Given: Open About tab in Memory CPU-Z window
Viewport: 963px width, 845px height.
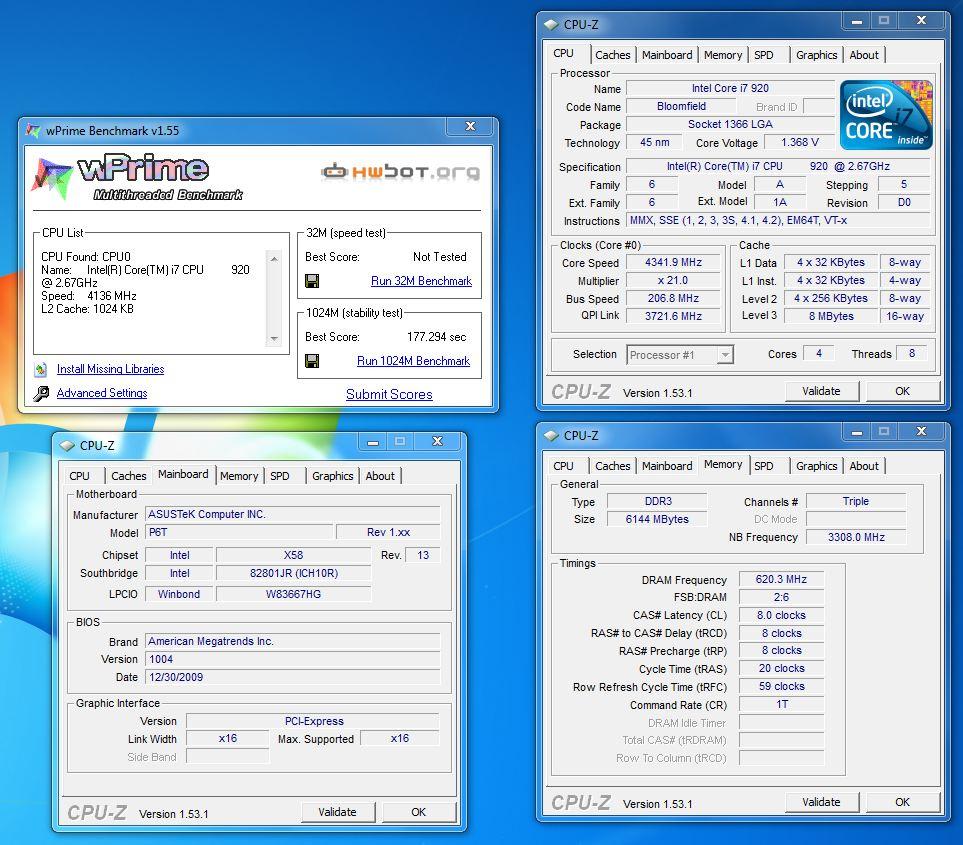Looking at the screenshot, I should (864, 466).
